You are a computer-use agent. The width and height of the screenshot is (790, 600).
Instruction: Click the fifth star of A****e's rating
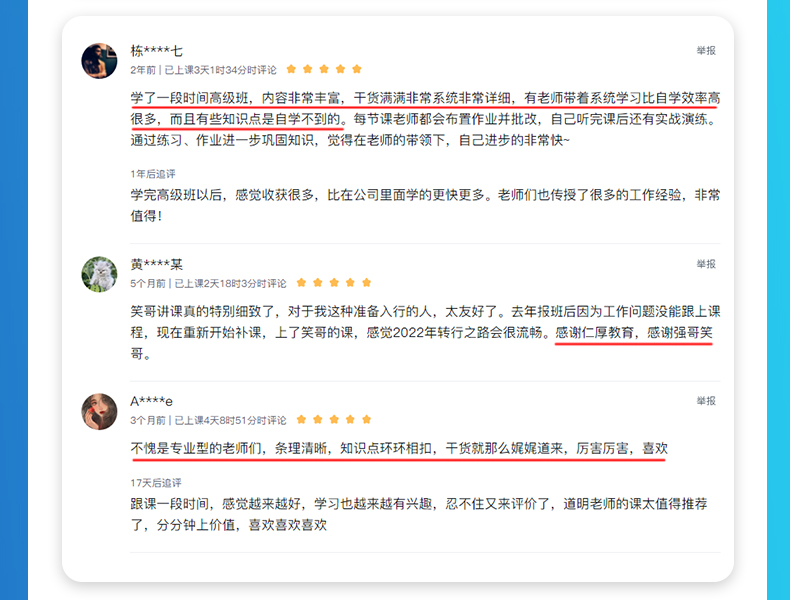(367, 420)
